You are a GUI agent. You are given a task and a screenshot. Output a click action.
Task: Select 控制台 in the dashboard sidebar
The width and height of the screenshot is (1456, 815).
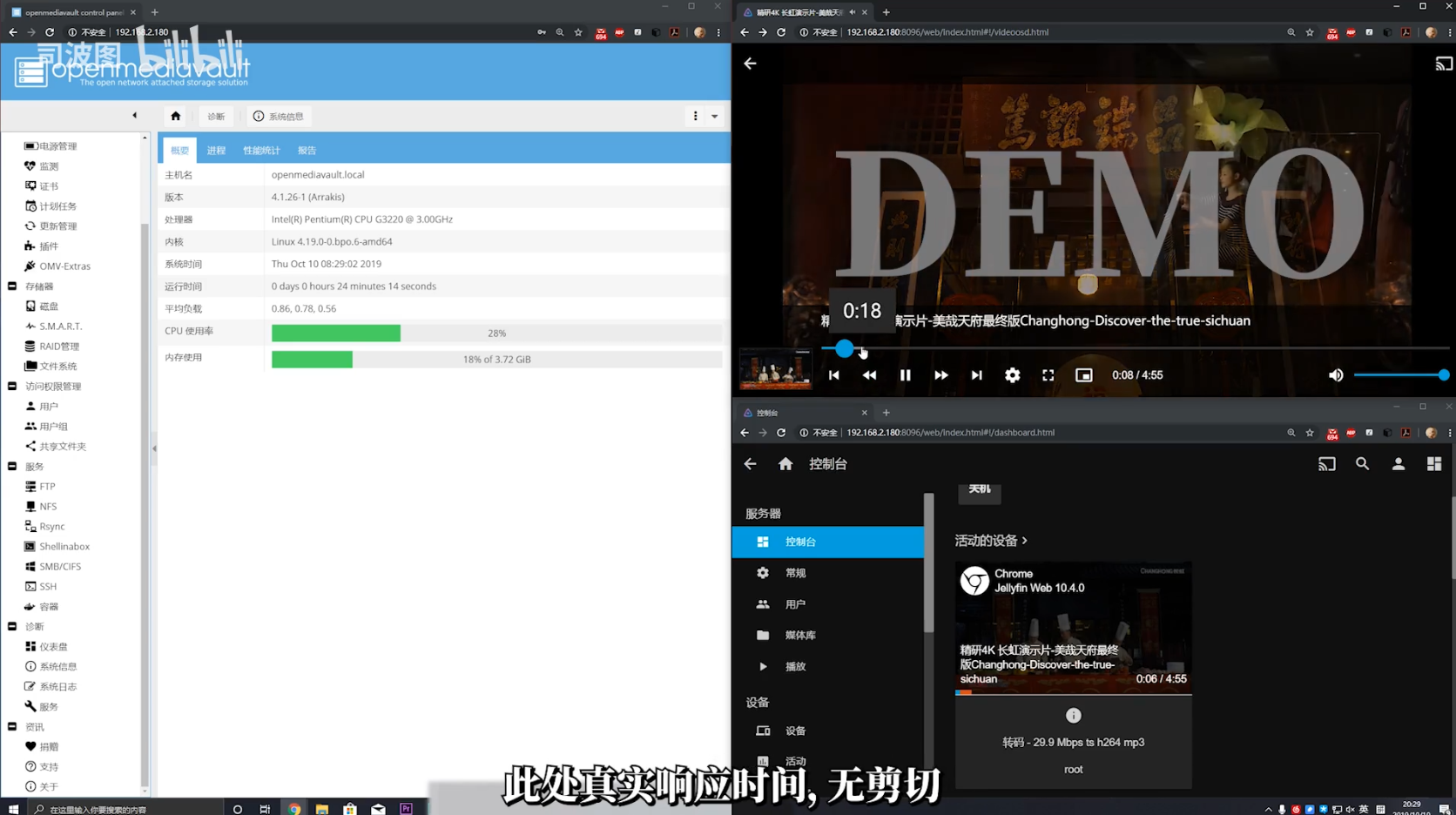[828, 542]
